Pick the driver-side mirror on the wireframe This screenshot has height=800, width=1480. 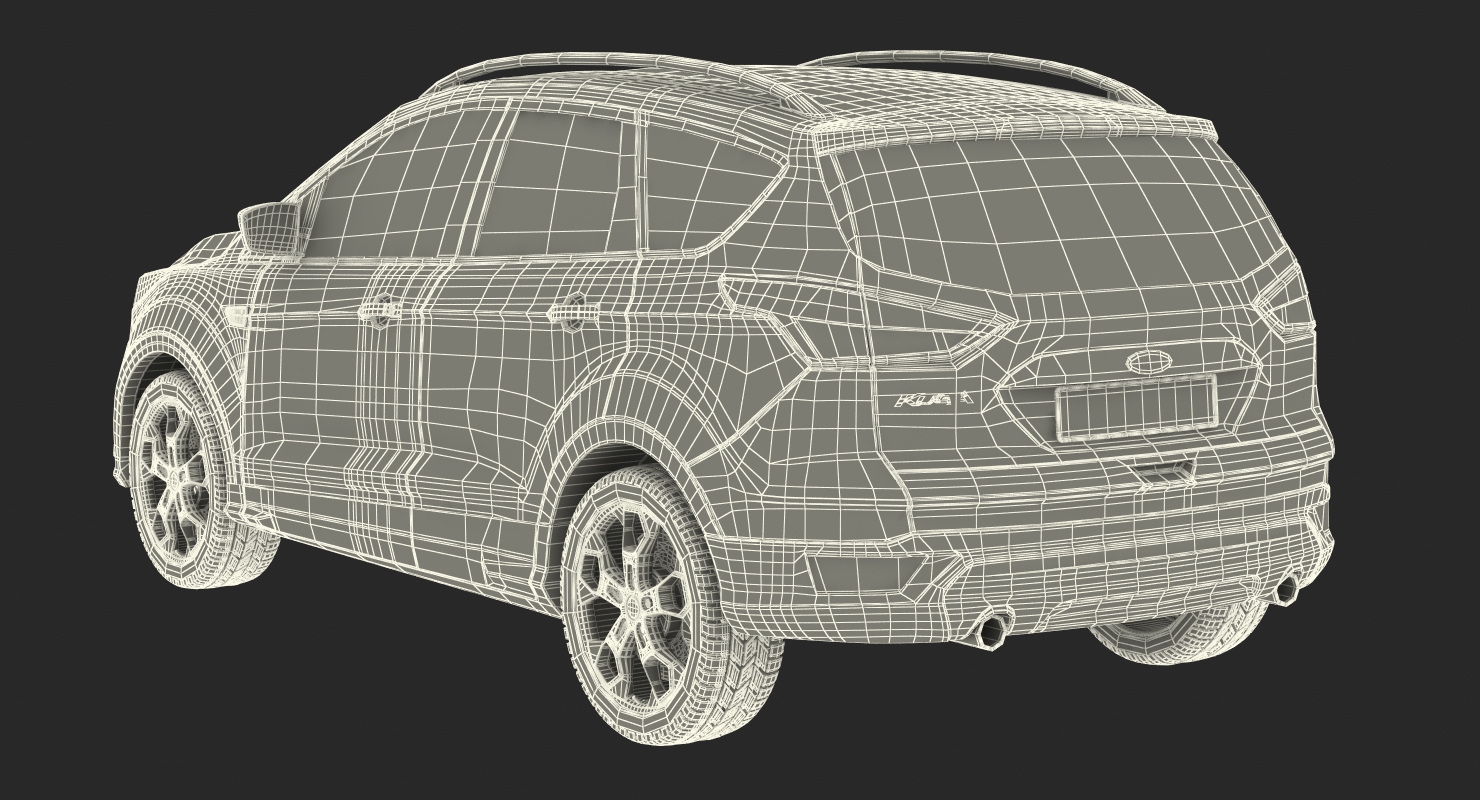(270, 228)
